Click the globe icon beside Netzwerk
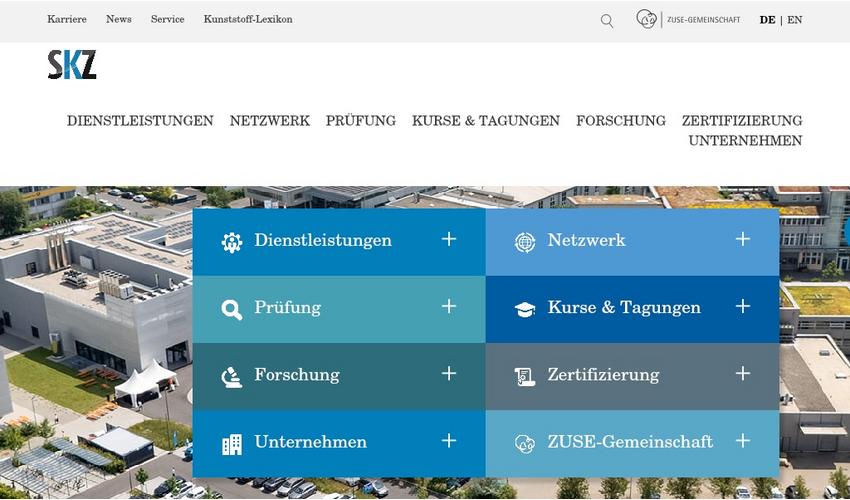Screen dimensions: 850x500 click(525, 242)
